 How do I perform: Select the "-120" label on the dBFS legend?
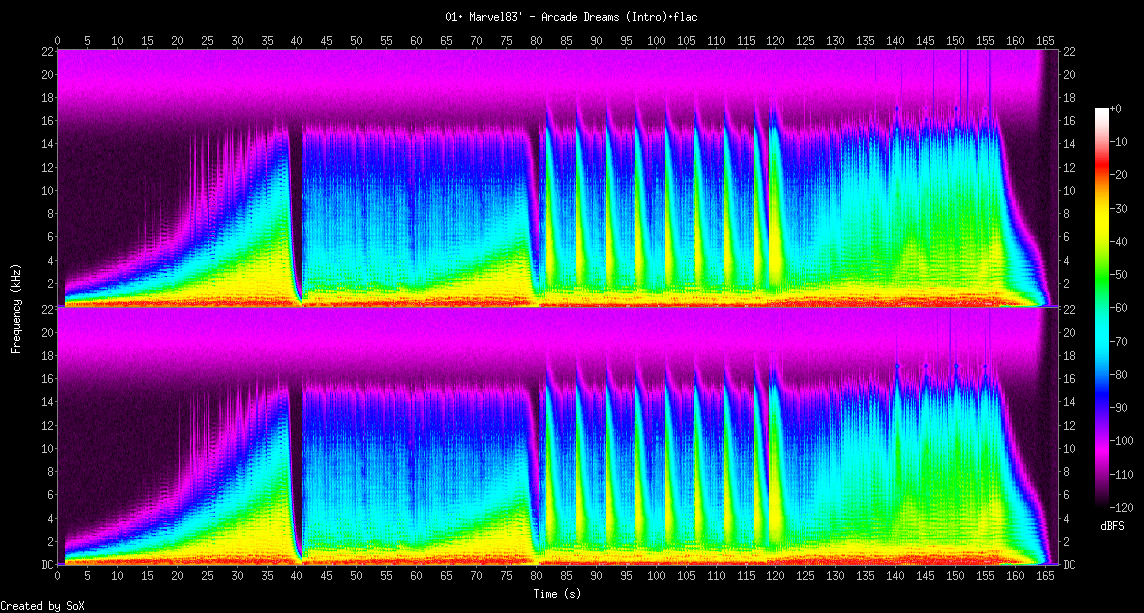[x=1123, y=507]
